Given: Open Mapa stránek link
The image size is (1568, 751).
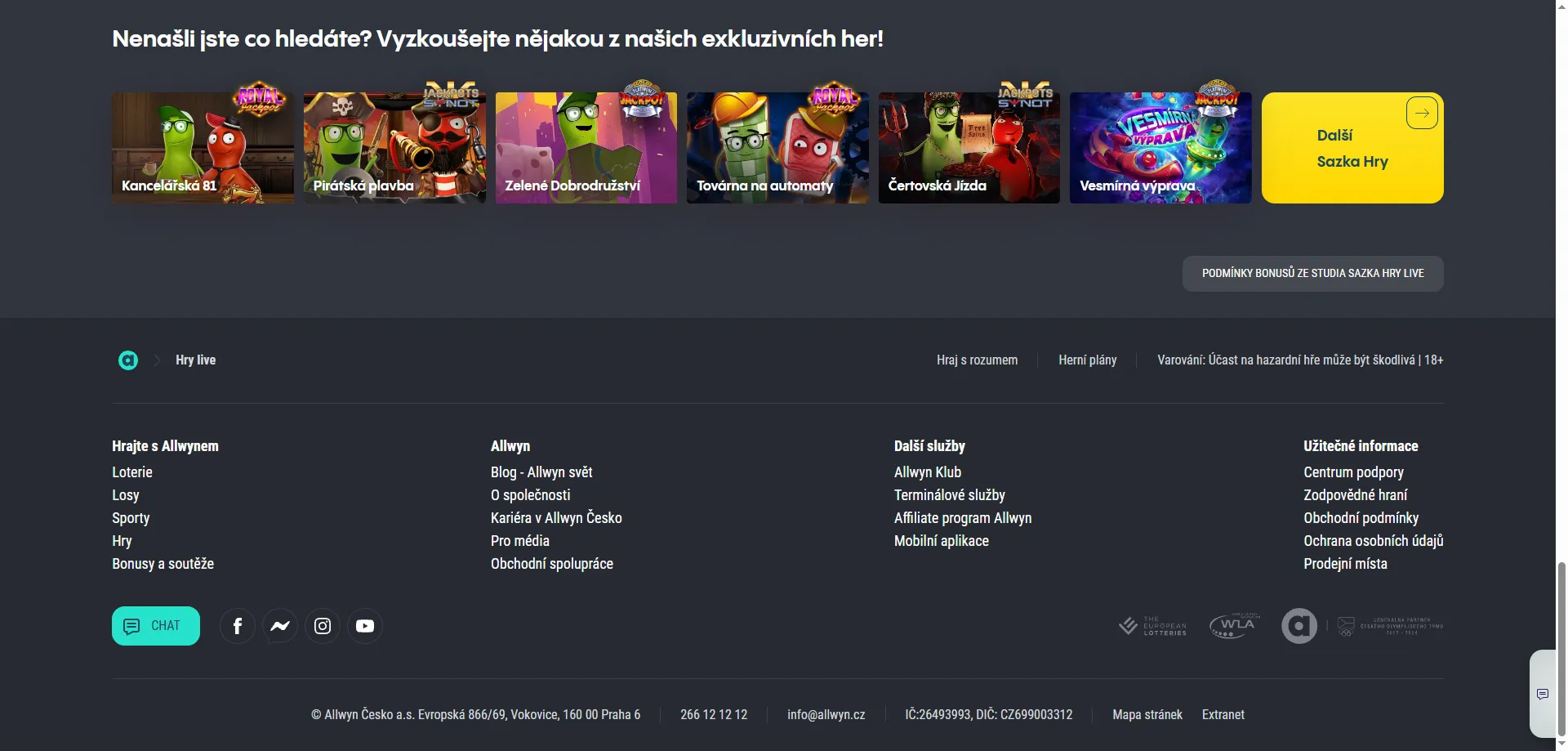Looking at the screenshot, I should coord(1147,715).
